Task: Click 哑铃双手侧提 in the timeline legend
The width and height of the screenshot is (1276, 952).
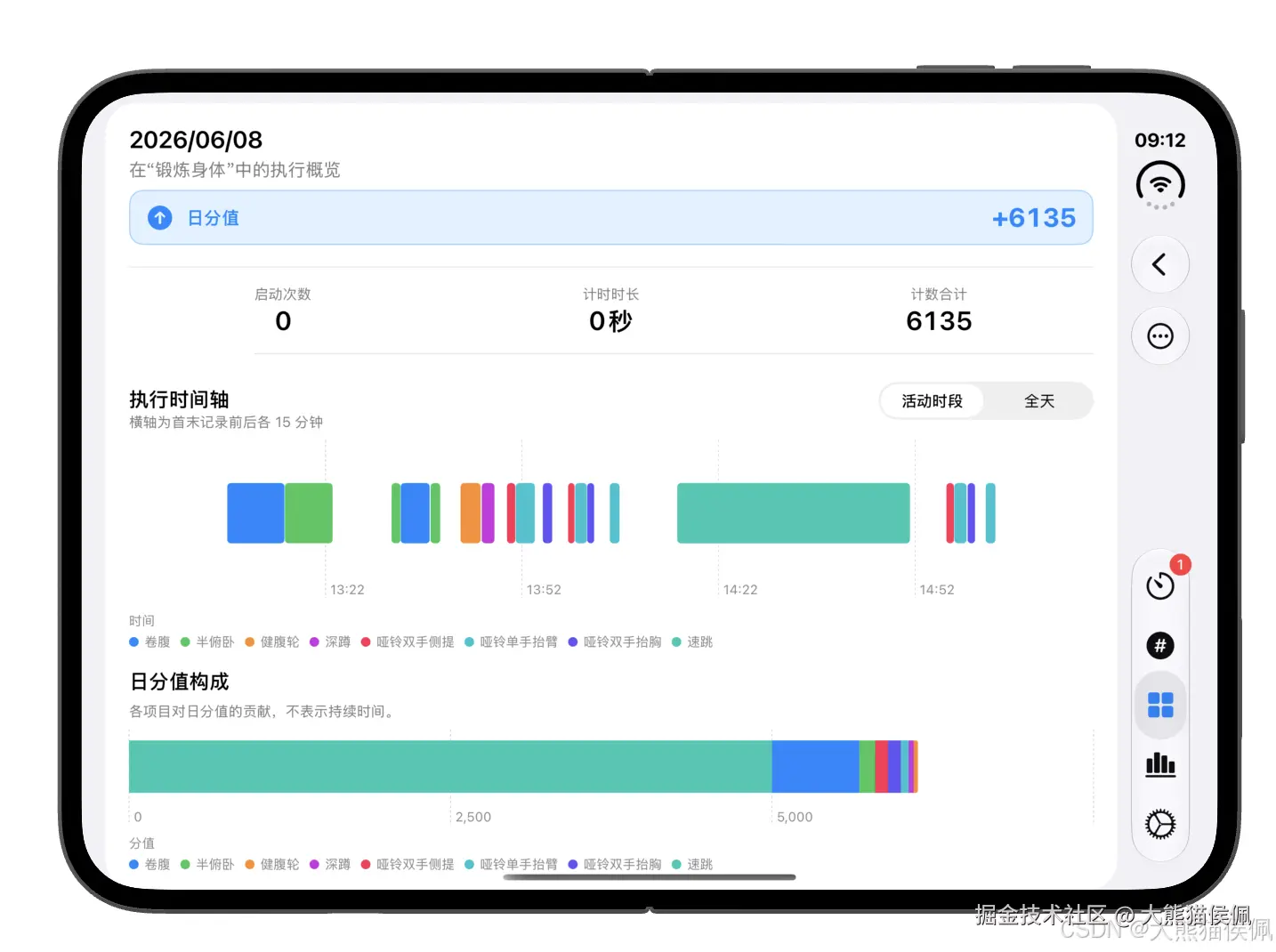Action: click(x=408, y=642)
